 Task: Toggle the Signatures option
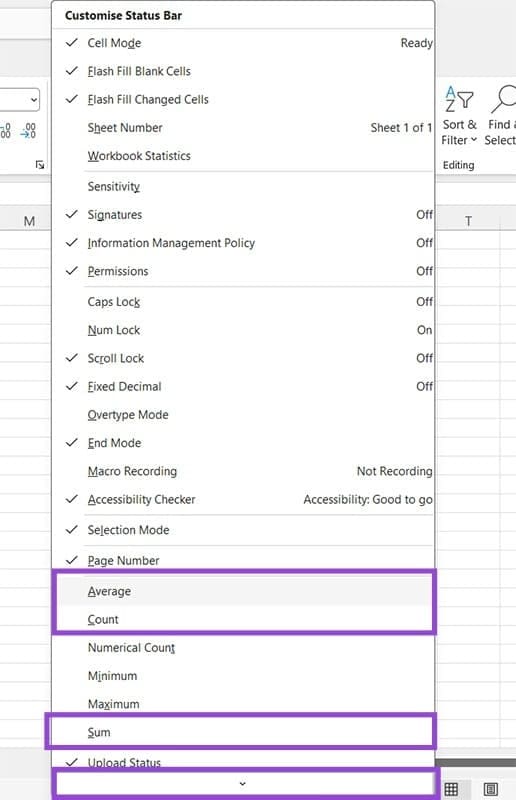click(x=243, y=215)
